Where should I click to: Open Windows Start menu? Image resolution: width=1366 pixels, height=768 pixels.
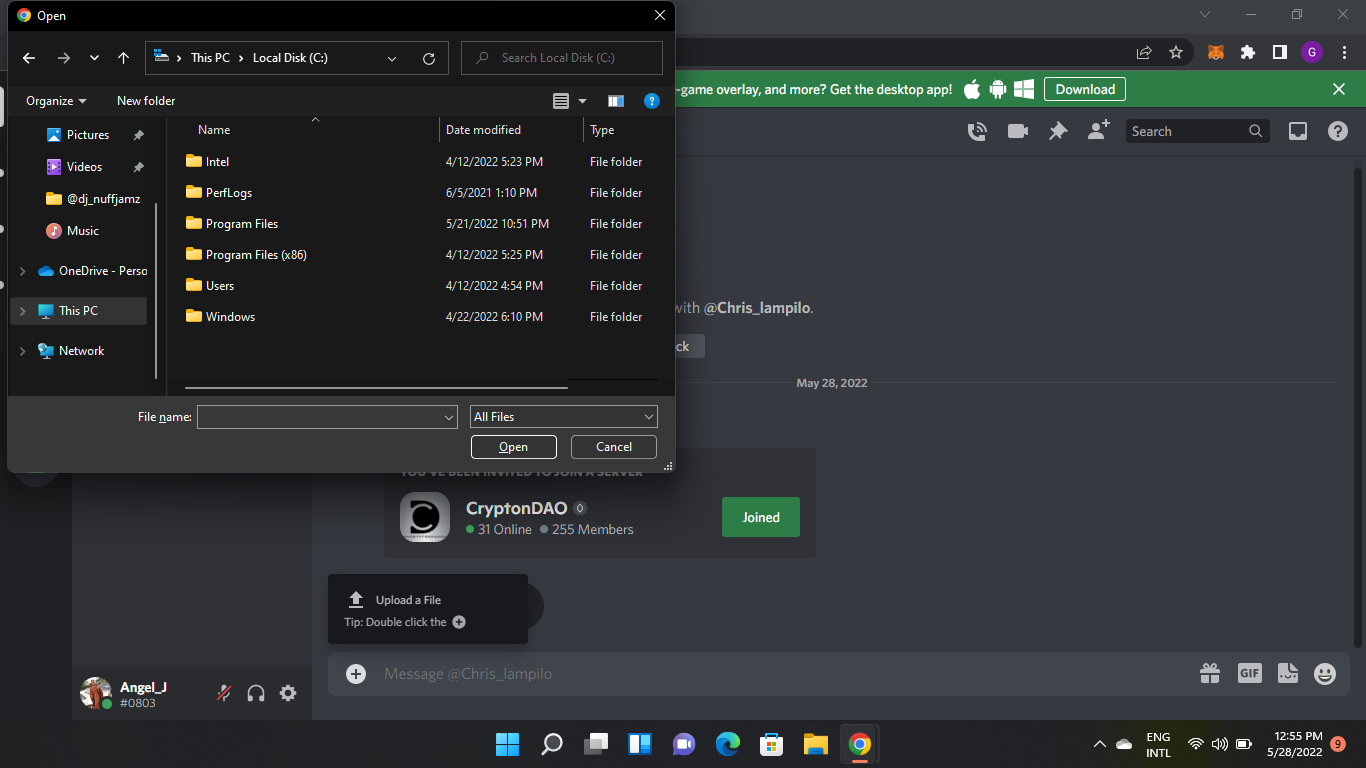[x=507, y=744]
